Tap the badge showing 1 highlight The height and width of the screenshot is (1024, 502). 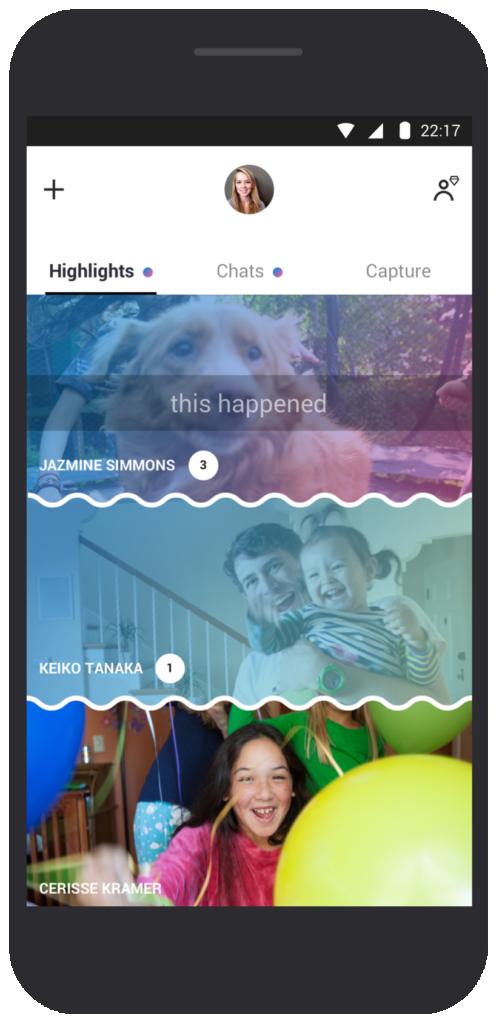point(170,669)
